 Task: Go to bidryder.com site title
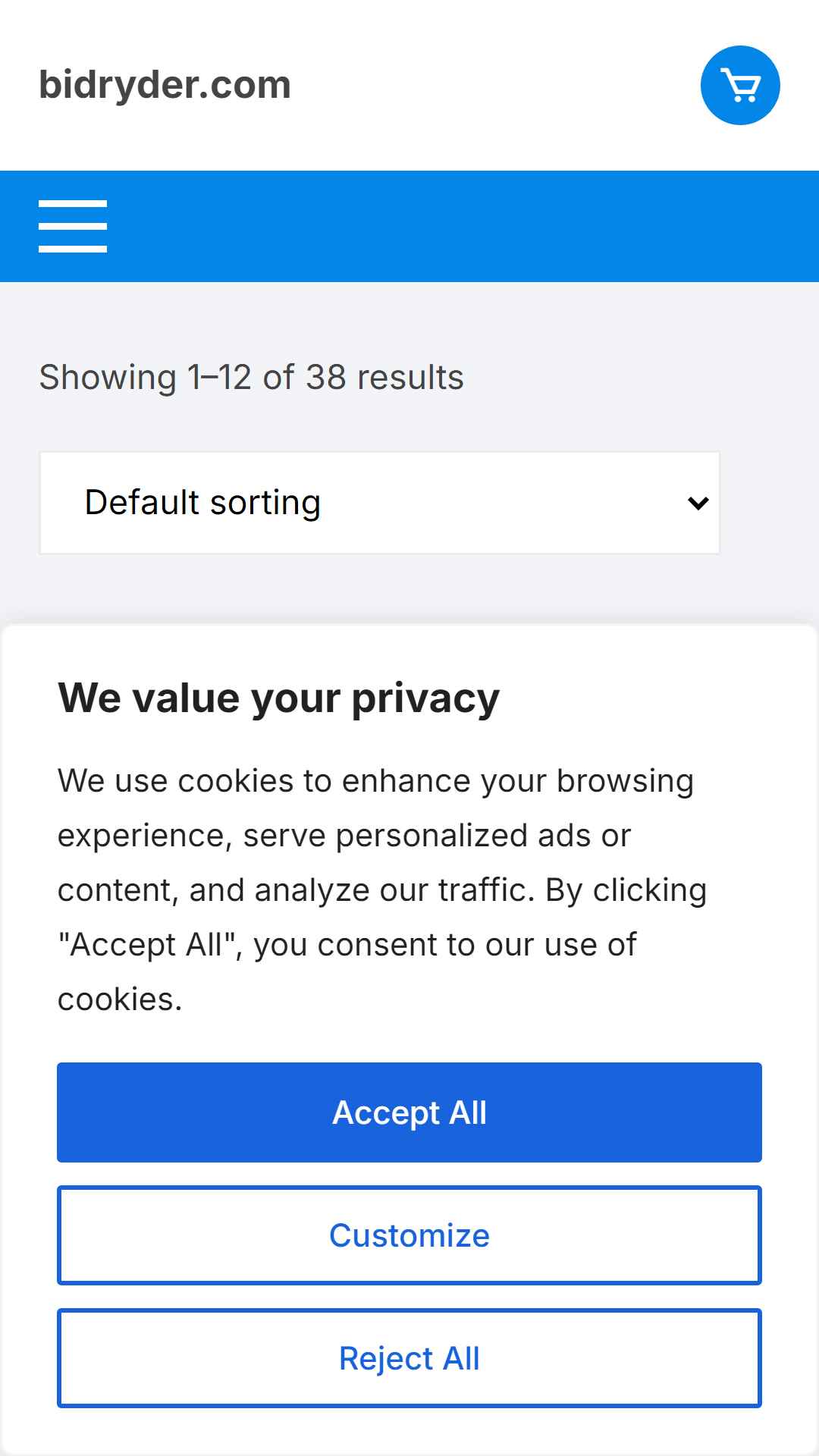point(165,84)
